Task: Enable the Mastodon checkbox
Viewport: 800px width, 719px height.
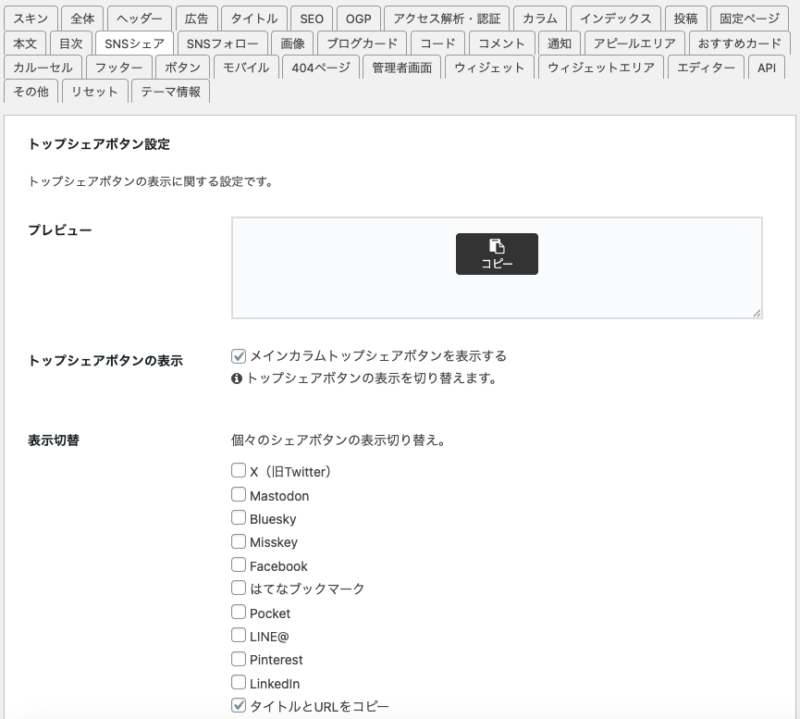Action: (x=238, y=494)
